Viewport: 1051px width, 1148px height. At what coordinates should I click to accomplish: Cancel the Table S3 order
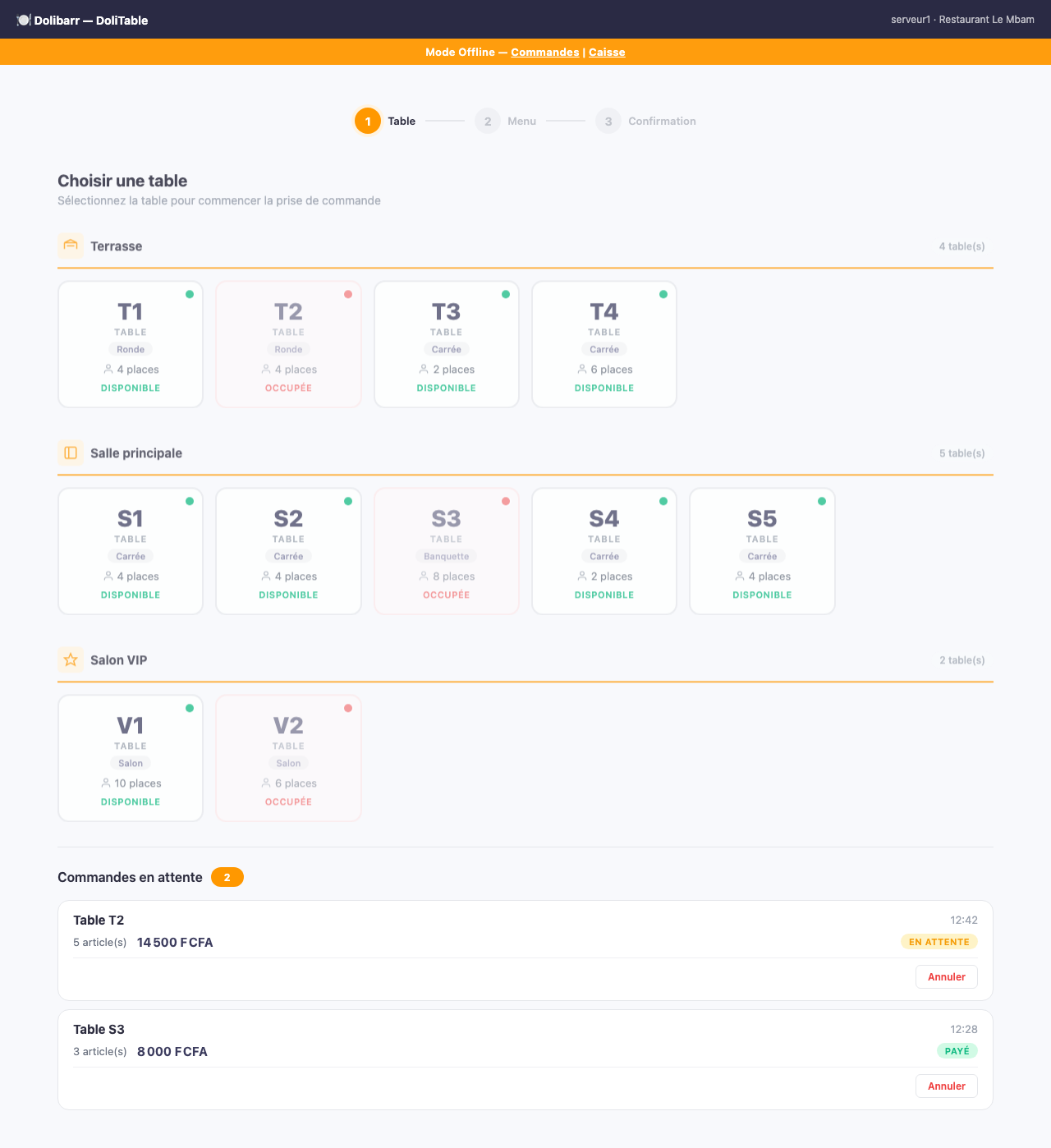click(947, 1086)
